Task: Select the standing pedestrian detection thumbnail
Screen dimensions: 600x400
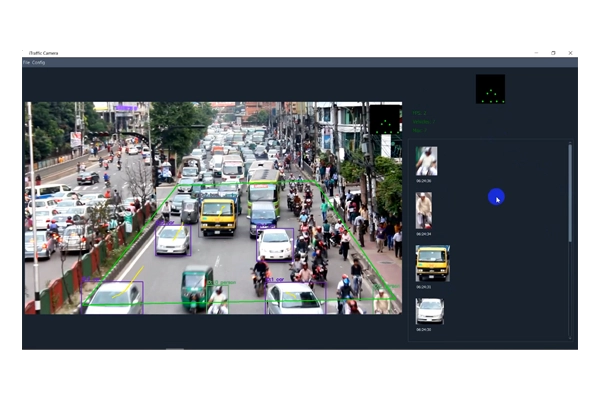Action: click(x=424, y=210)
